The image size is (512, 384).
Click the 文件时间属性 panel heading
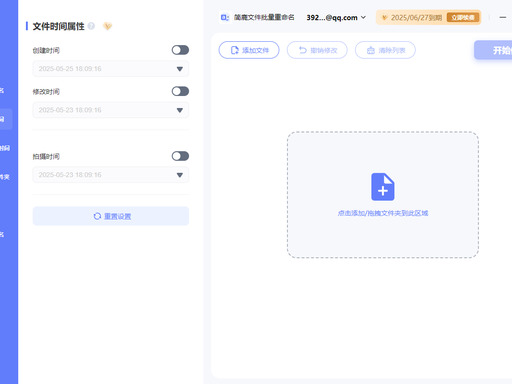click(x=58, y=26)
